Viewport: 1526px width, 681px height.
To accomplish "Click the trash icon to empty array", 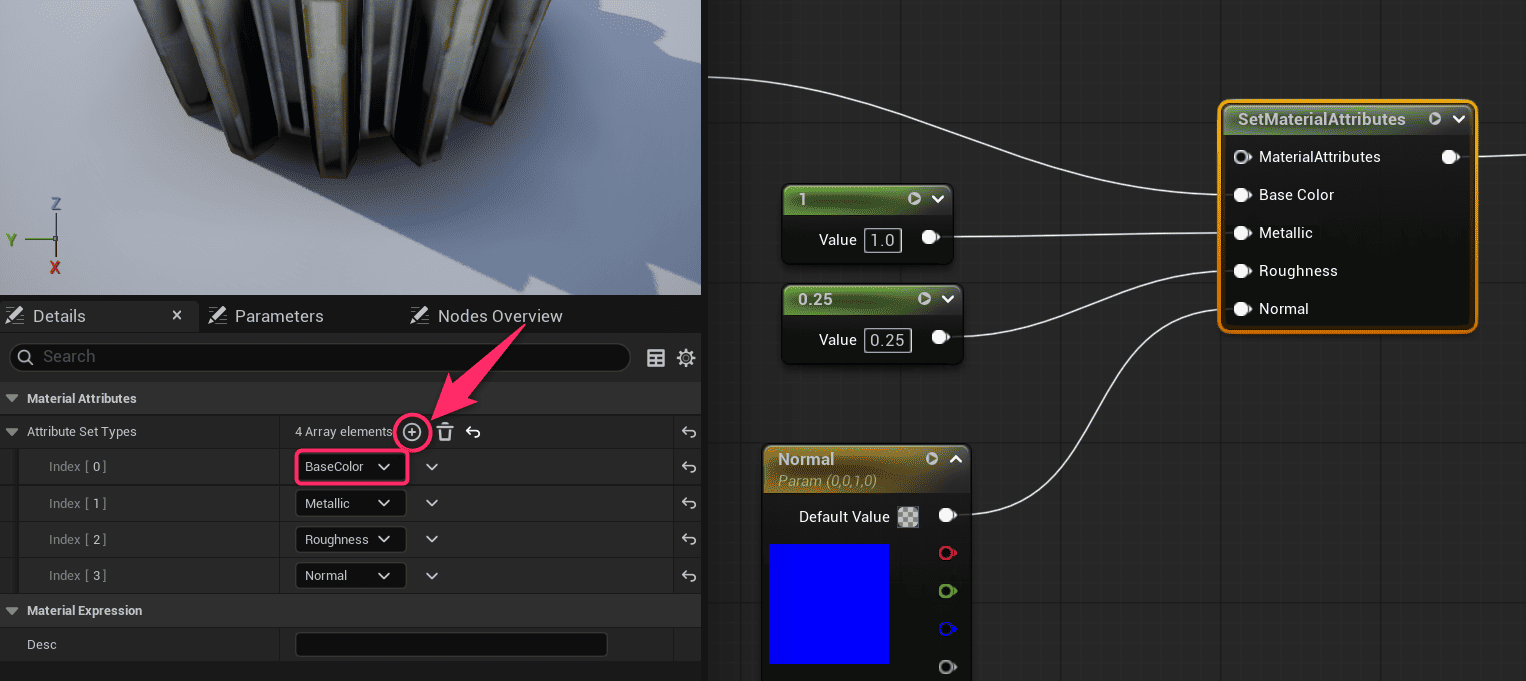I will 445,432.
